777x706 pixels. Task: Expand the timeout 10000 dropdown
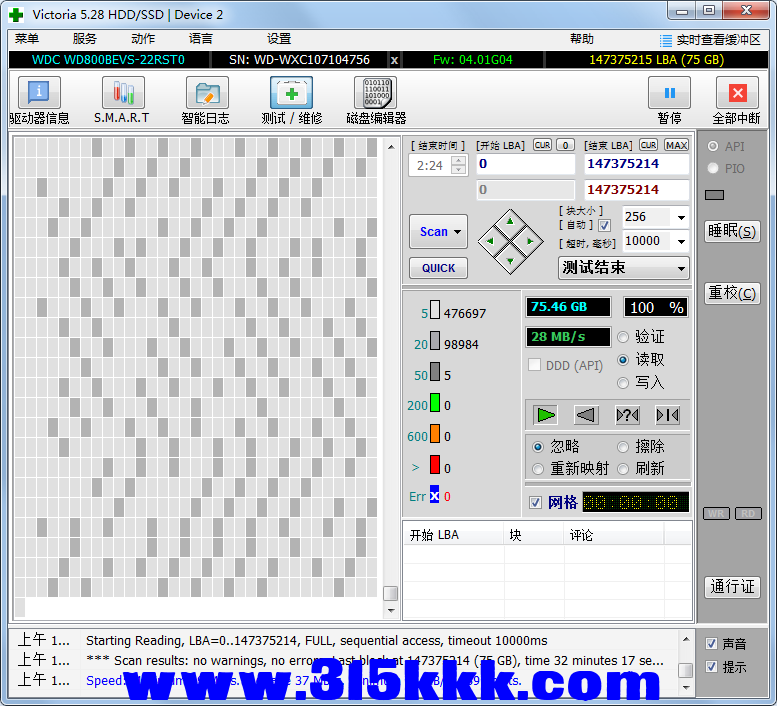click(681, 242)
